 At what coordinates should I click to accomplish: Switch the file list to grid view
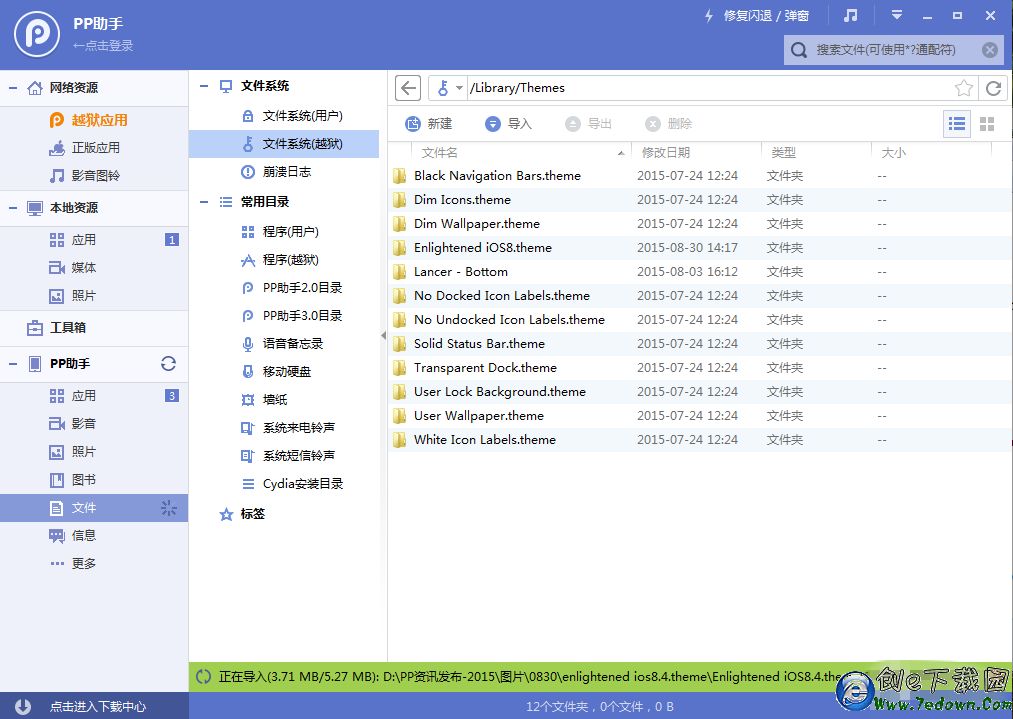point(989,123)
